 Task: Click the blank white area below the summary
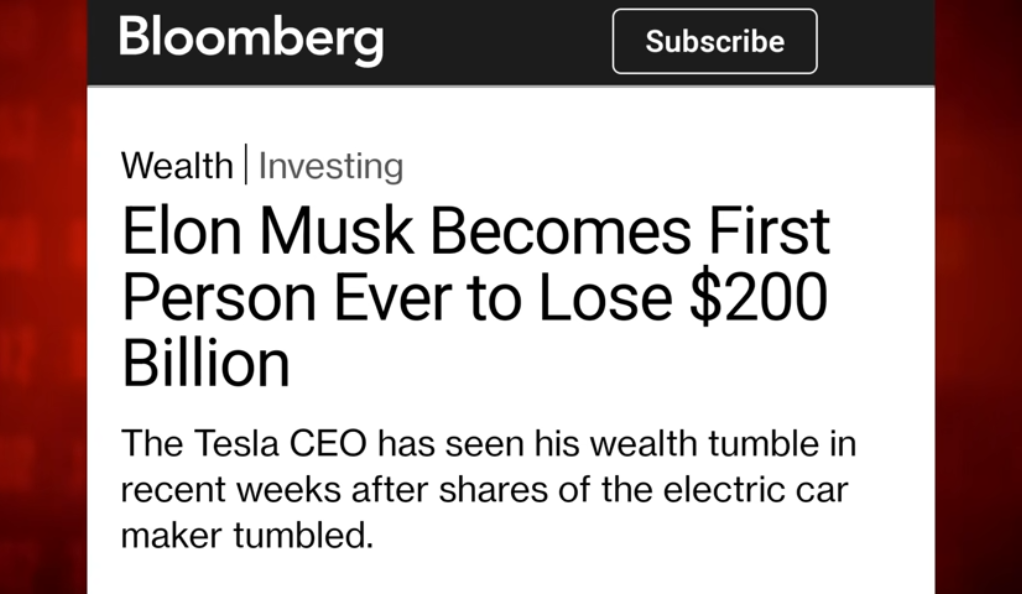pos(511,575)
